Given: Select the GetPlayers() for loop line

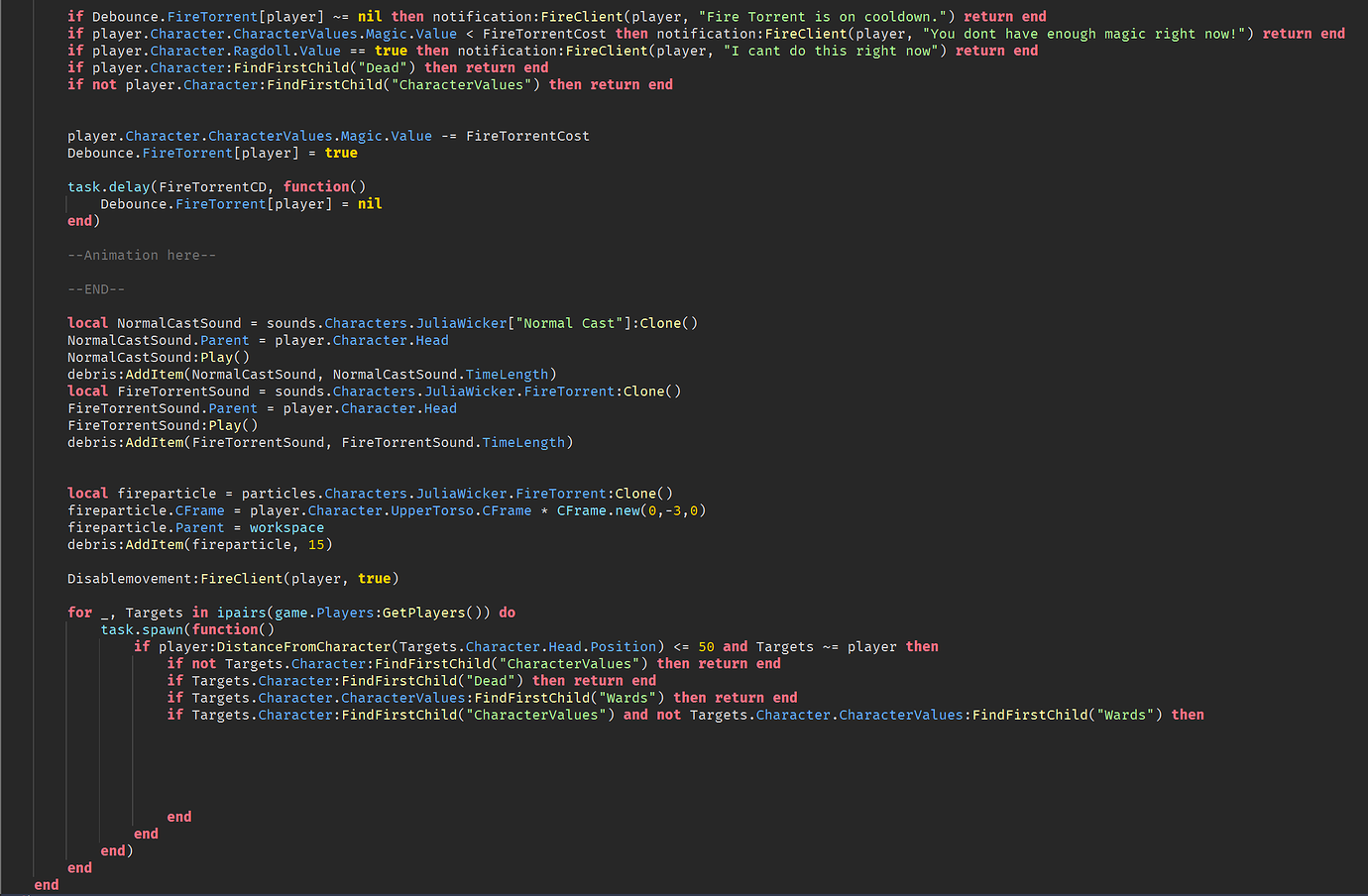Looking at the screenshot, I should click(x=287, y=612).
